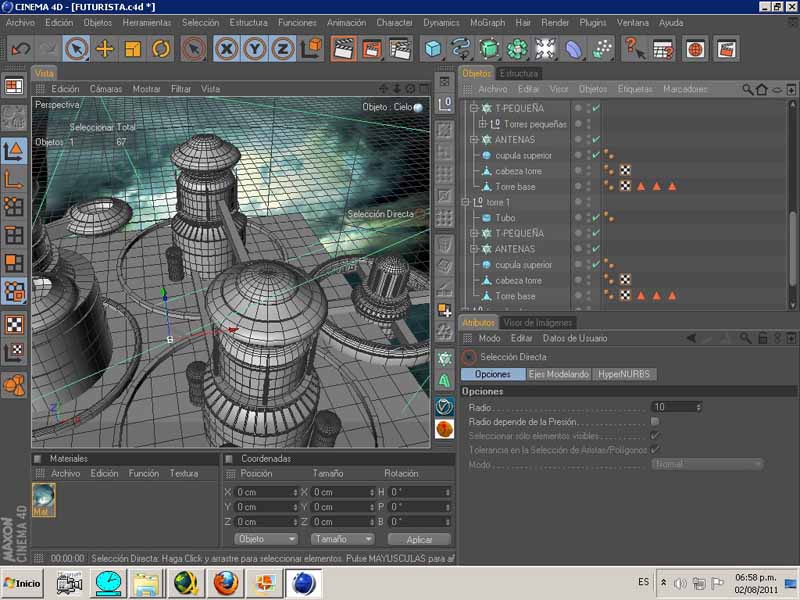Toggle Z axis lock
This screenshot has height=600, width=800.
(283, 49)
